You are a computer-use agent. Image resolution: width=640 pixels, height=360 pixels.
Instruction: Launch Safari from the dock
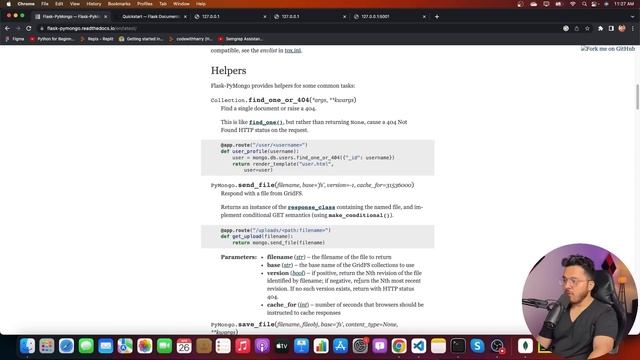click(67, 346)
